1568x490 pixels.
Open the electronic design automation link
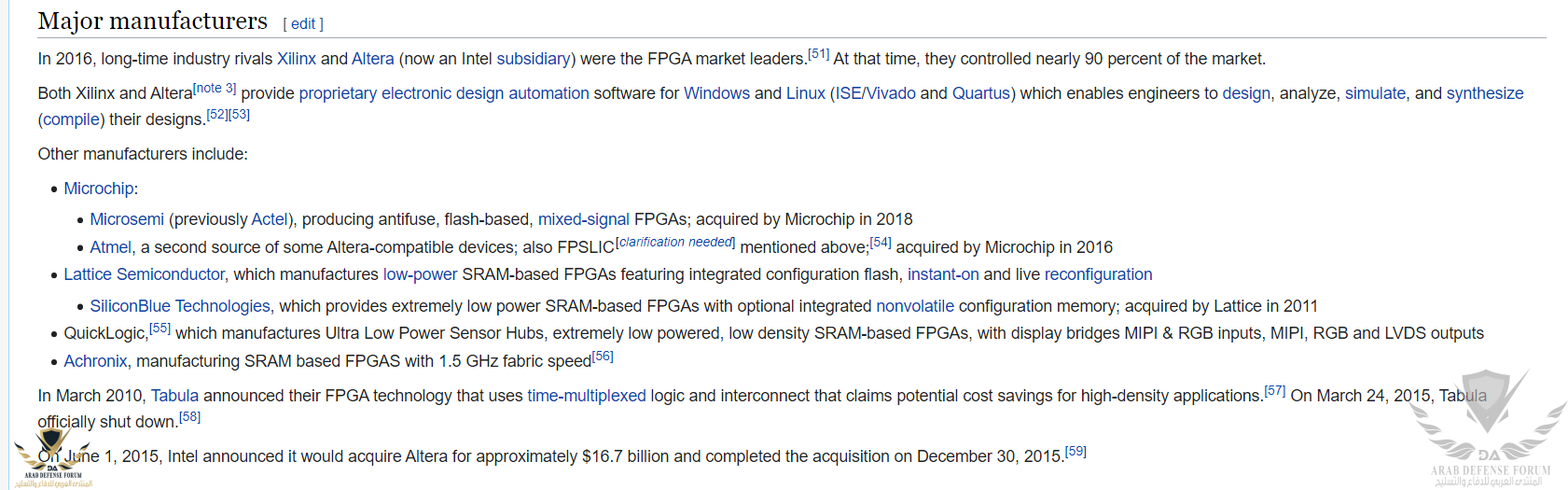click(x=485, y=93)
